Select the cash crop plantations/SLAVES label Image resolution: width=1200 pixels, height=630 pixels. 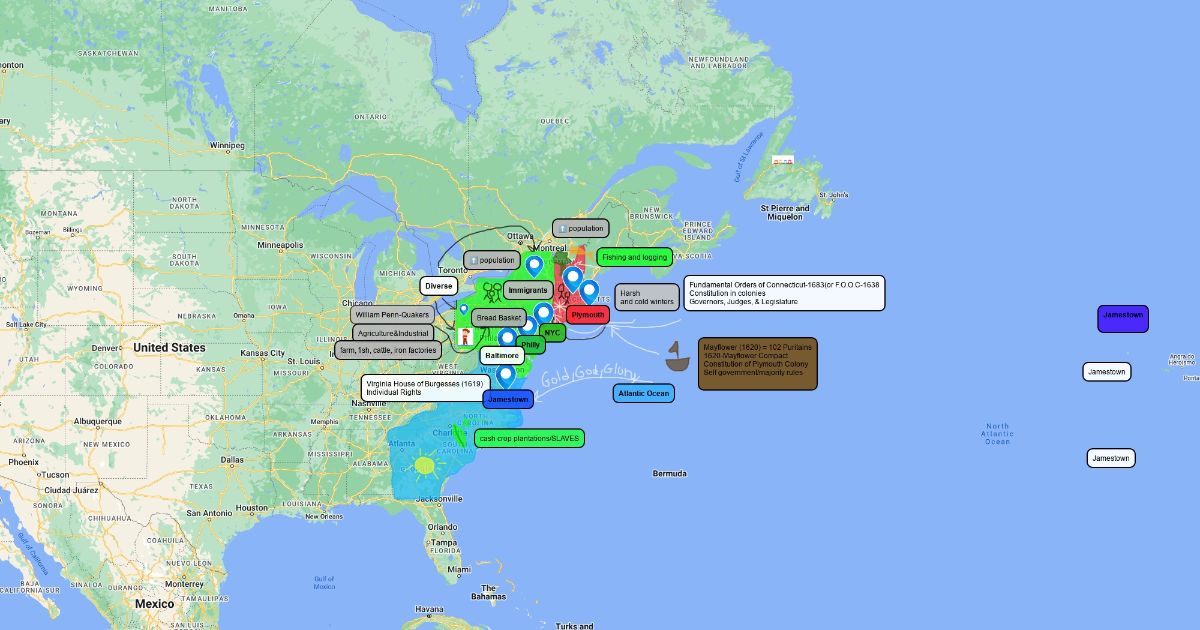point(529,438)
